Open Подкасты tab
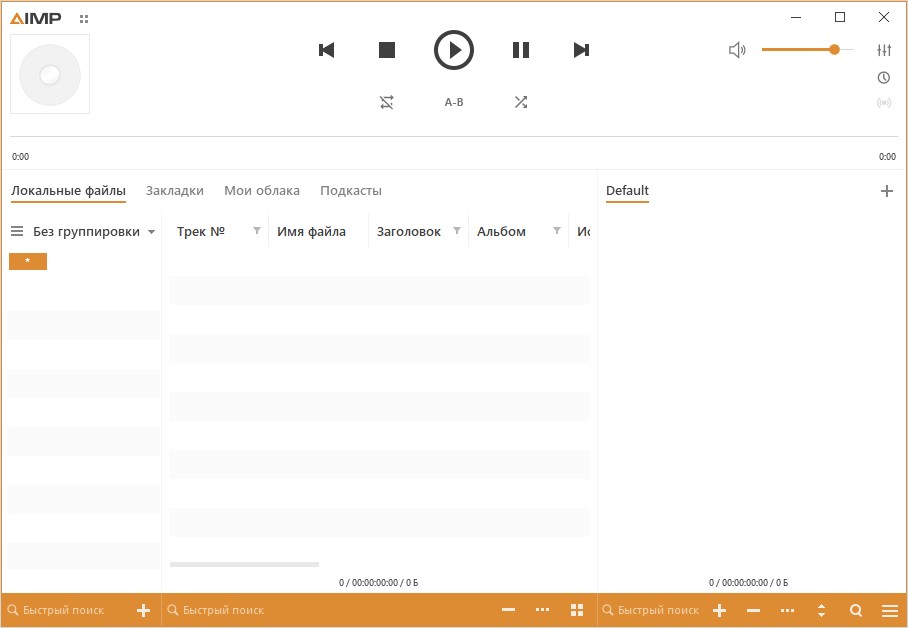The width and height of the screenshot is (908, 628). [x=351, y=191]
